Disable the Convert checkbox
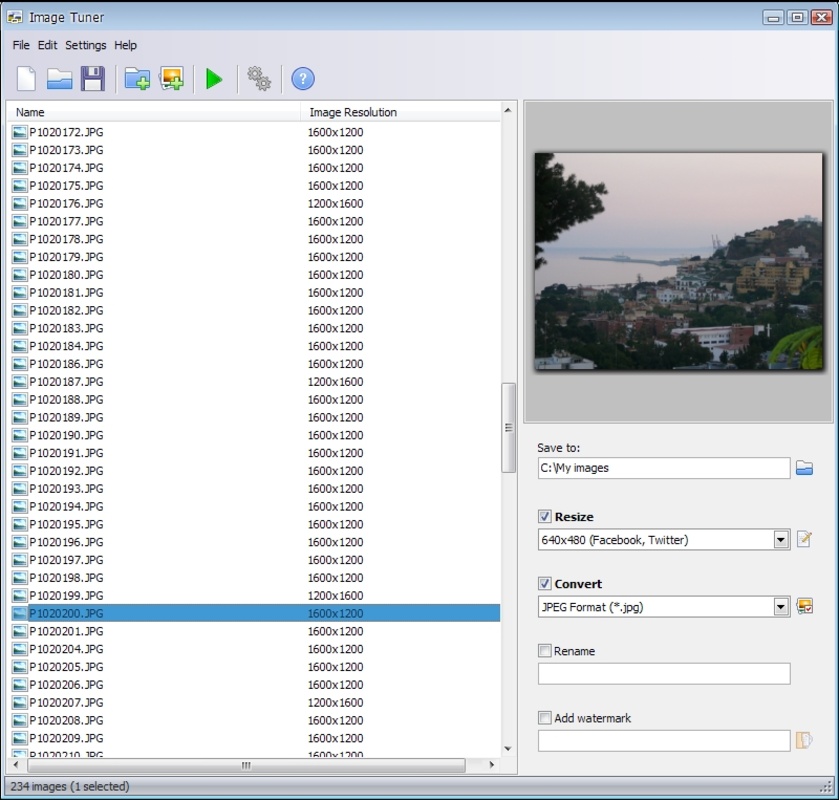This screenshot has height=800, width=839. point(545,584)
